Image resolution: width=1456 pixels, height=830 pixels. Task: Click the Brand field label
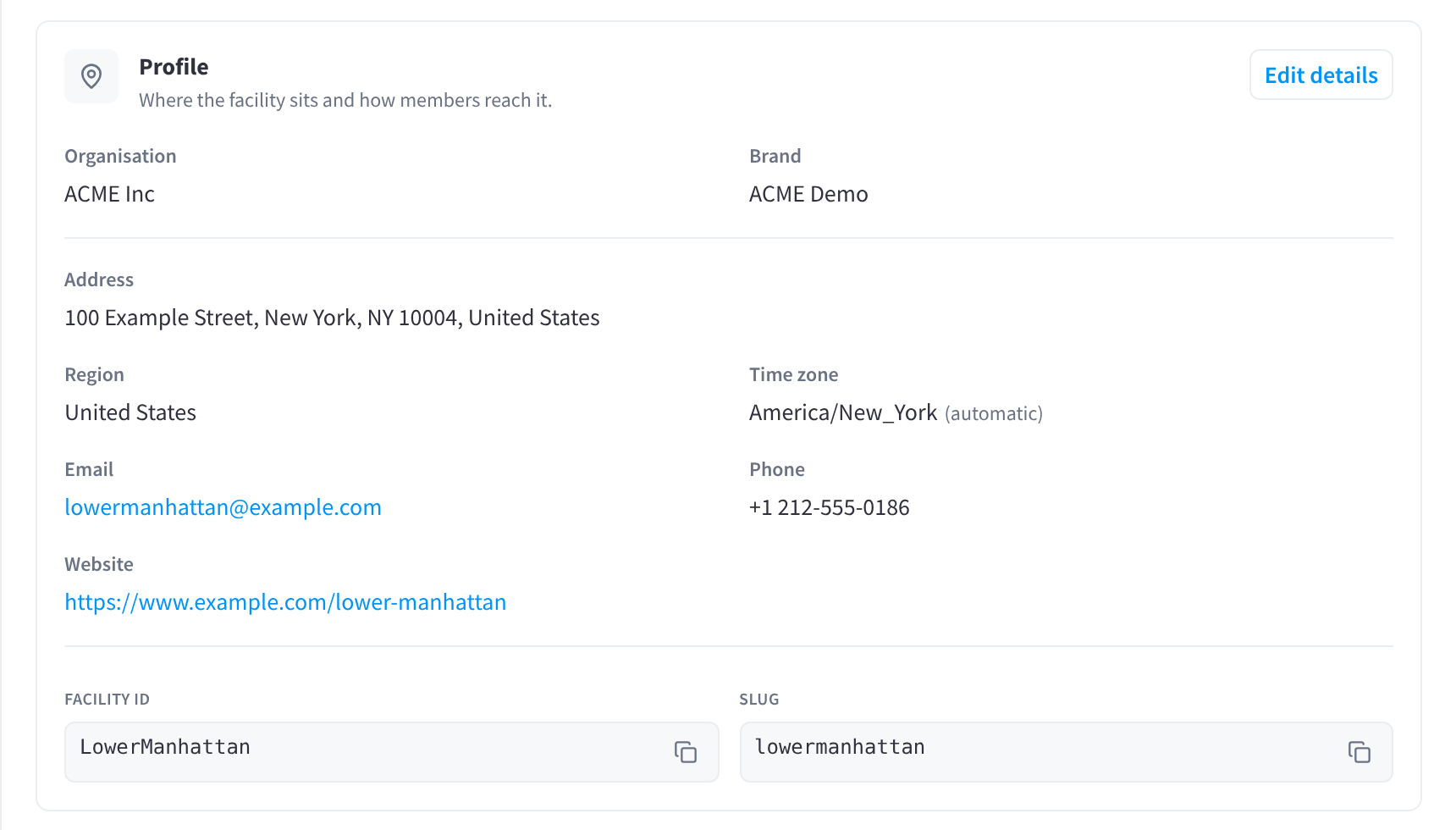(x=775, y=156)
